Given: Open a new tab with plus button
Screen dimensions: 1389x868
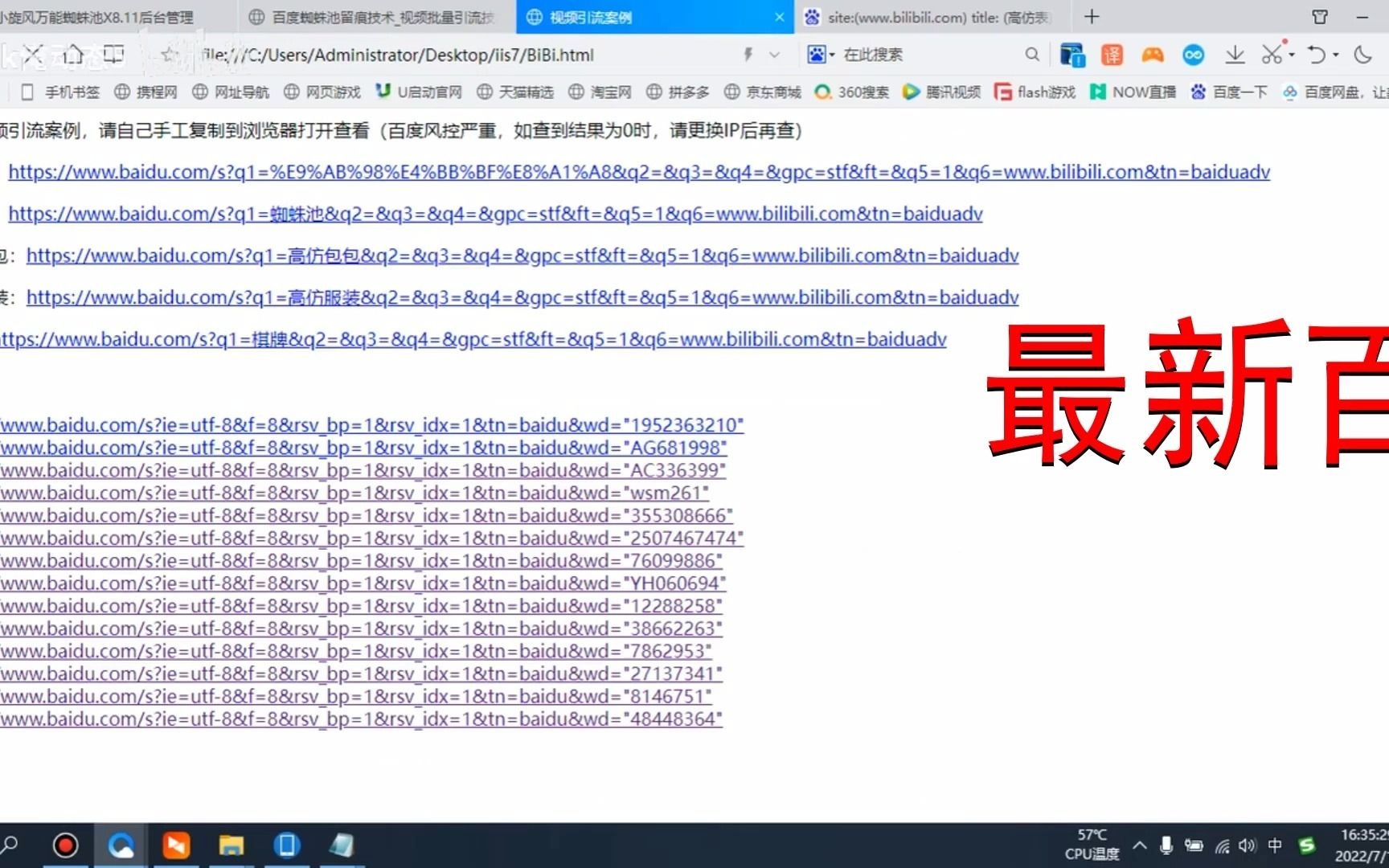Looking at the screenshot, I should pos(1092,17).
